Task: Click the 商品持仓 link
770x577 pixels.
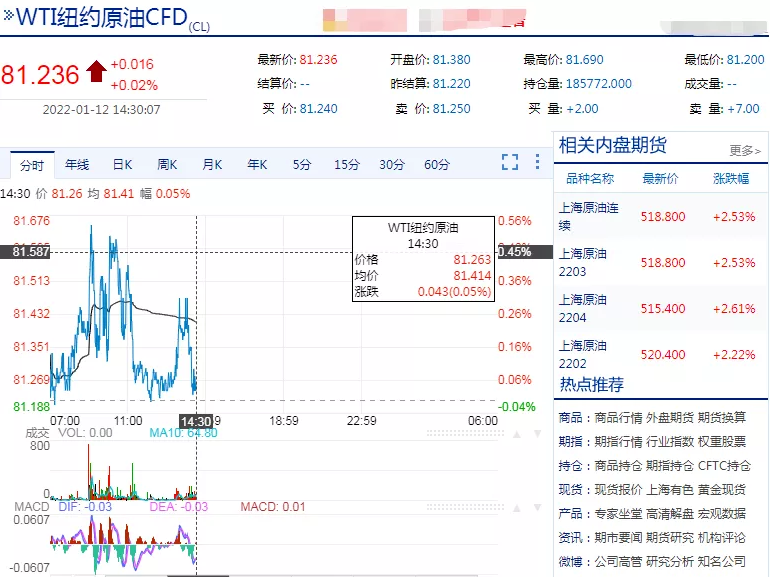Action: coord(618,466)
